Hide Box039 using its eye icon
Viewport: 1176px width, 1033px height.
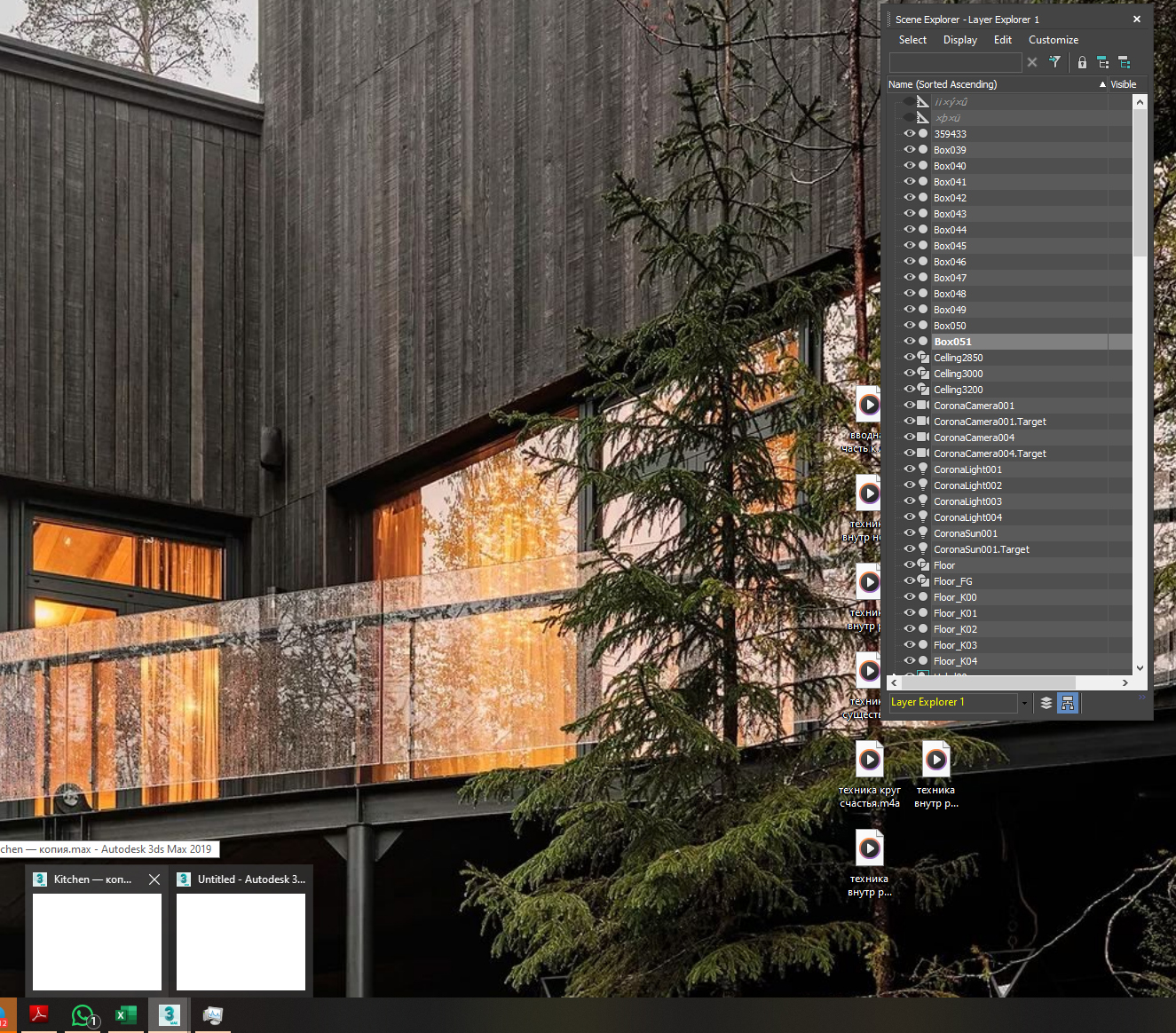909,149
